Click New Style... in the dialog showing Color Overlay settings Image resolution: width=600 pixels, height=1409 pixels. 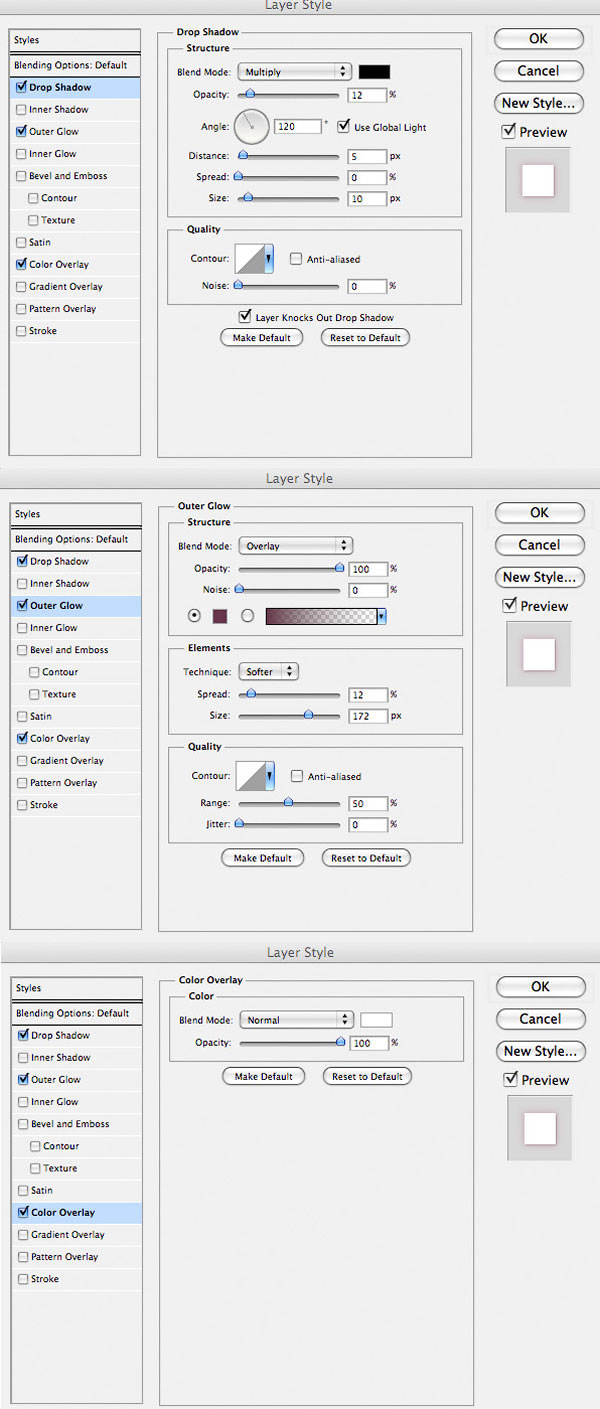pos(540,1051)
